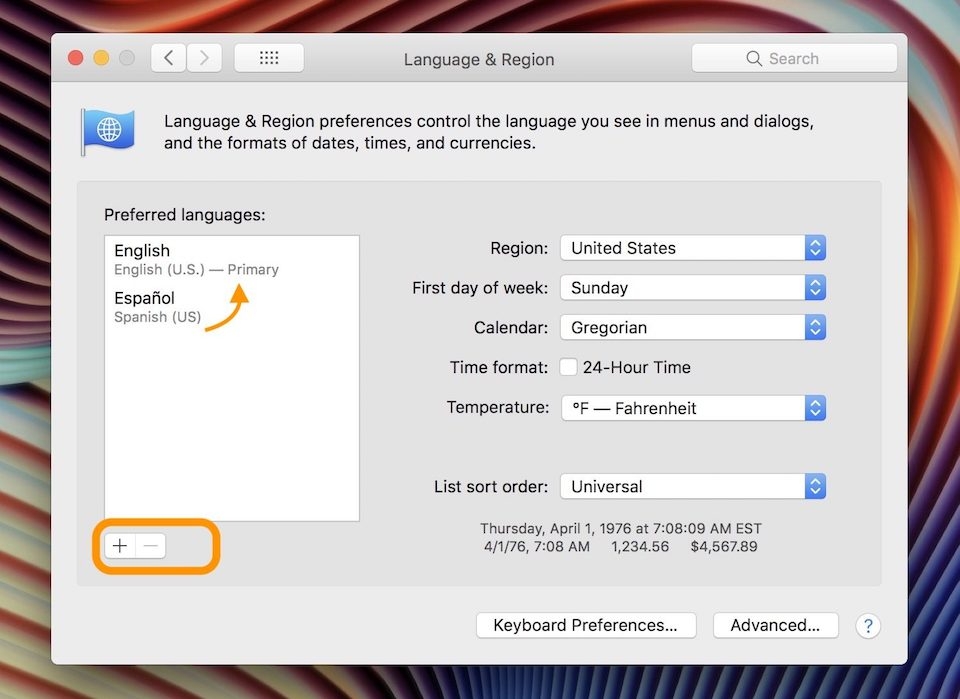960x699 pixels.
Task: Open Keyboard Preferences
Action: coord(586,625)
